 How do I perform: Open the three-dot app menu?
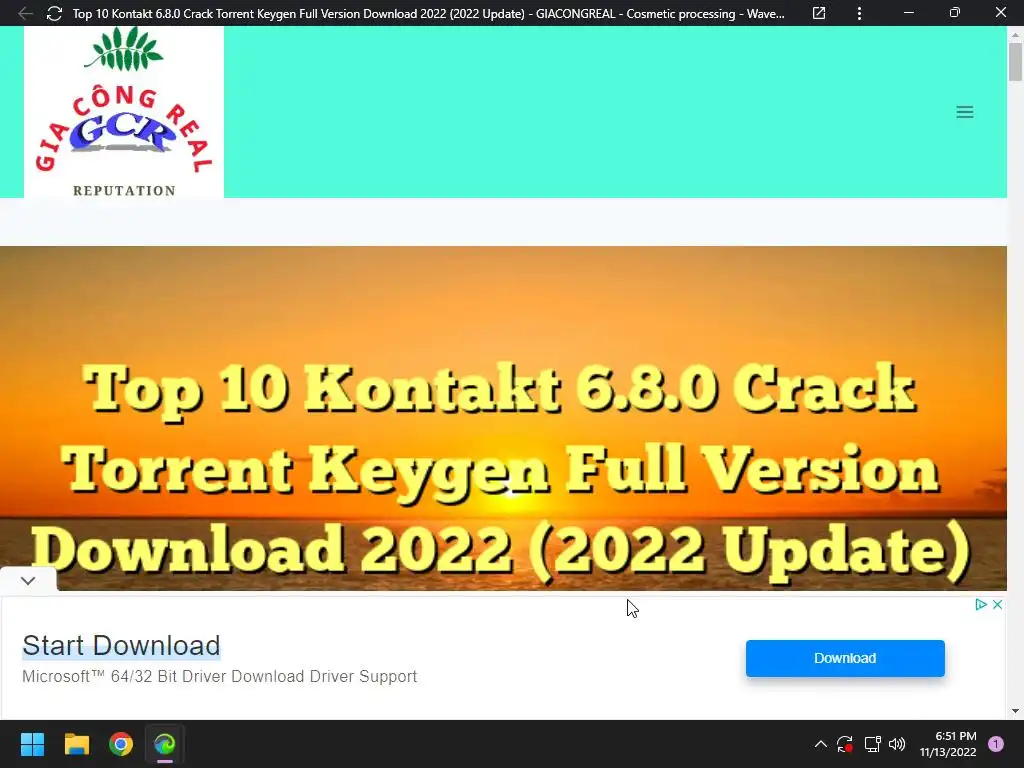pyautogui.click(x=859, y=13)
